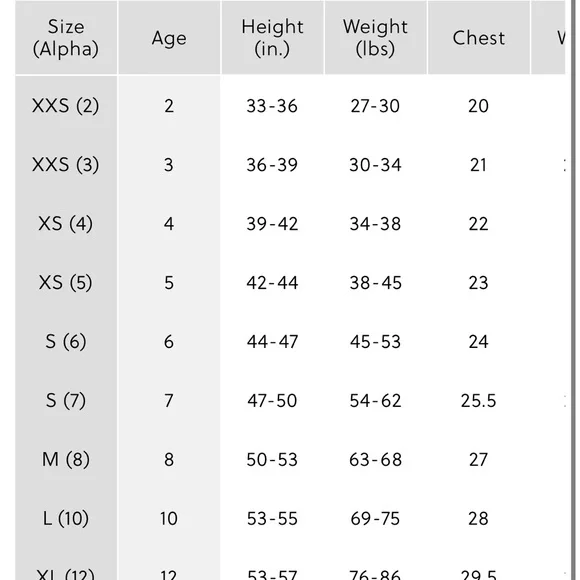The width and height of the screenshot is (580, 580).
Task: Click the 69-75 weight cell
Action: (375, 519)
